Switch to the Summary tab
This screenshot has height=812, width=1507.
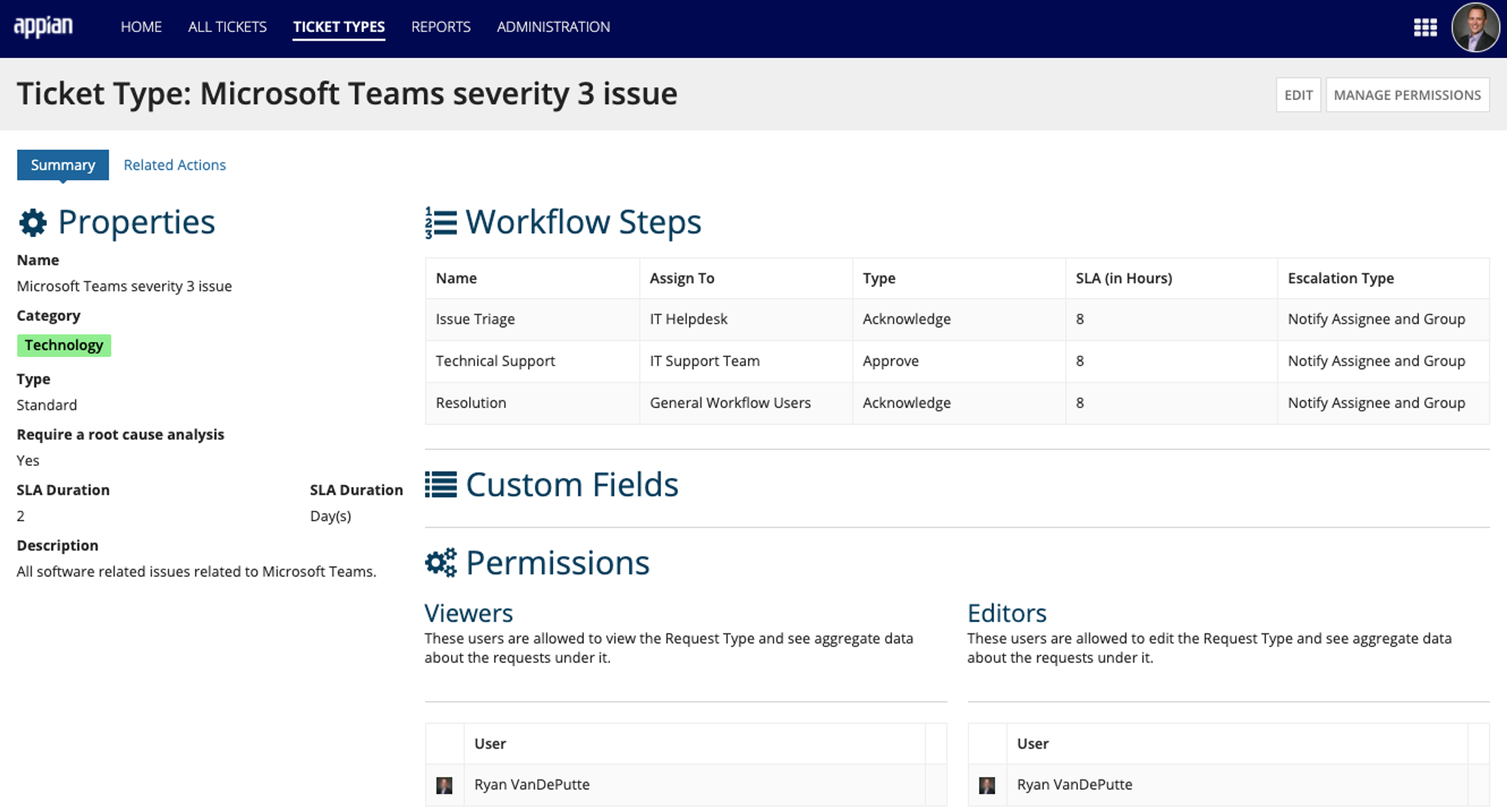(x=63, y=165)
